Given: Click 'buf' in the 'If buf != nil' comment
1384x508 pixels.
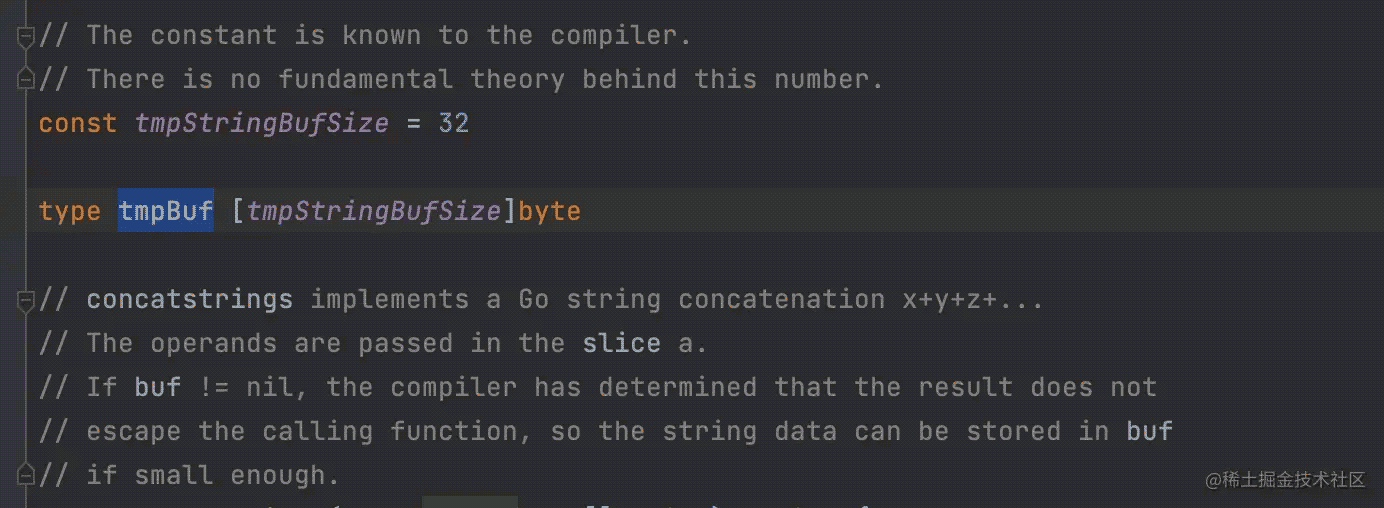Looking at the screenshot, I should point(157,387).
